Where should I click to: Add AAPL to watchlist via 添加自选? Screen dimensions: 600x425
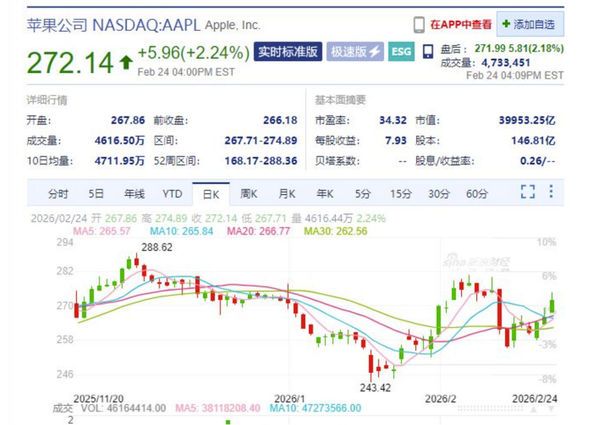click(531, 23)
